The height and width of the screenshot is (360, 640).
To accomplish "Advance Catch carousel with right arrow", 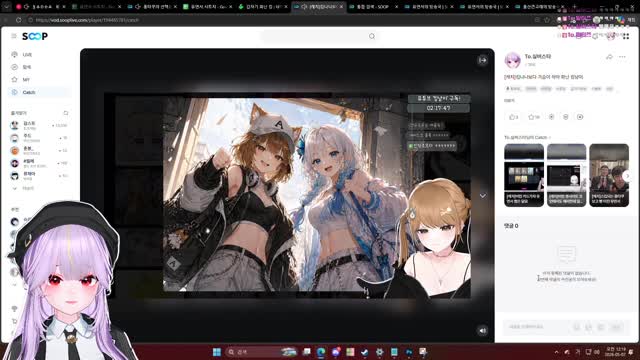I will 627,176.
